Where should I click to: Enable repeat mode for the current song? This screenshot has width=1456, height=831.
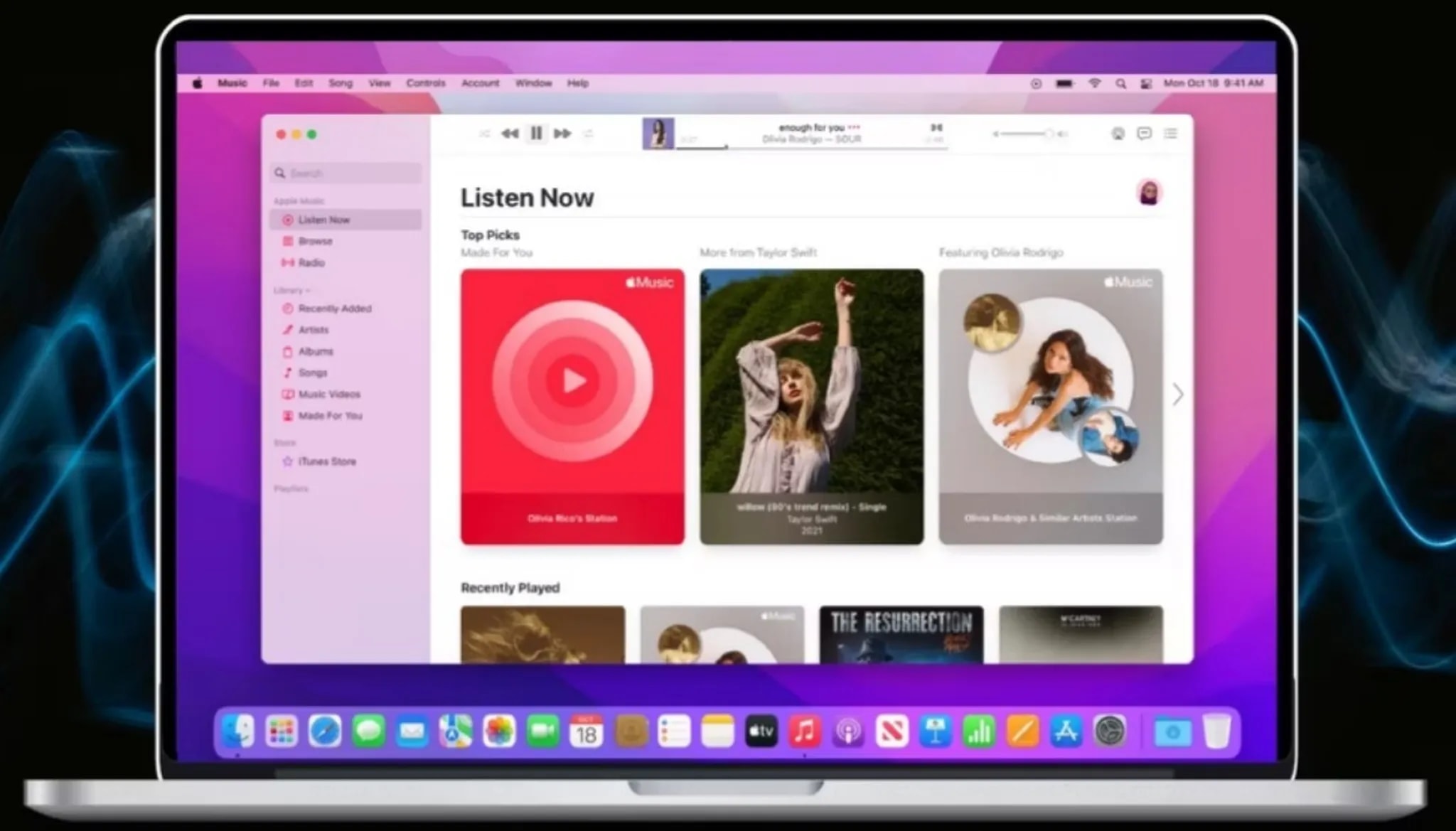(x=588, y=133)
